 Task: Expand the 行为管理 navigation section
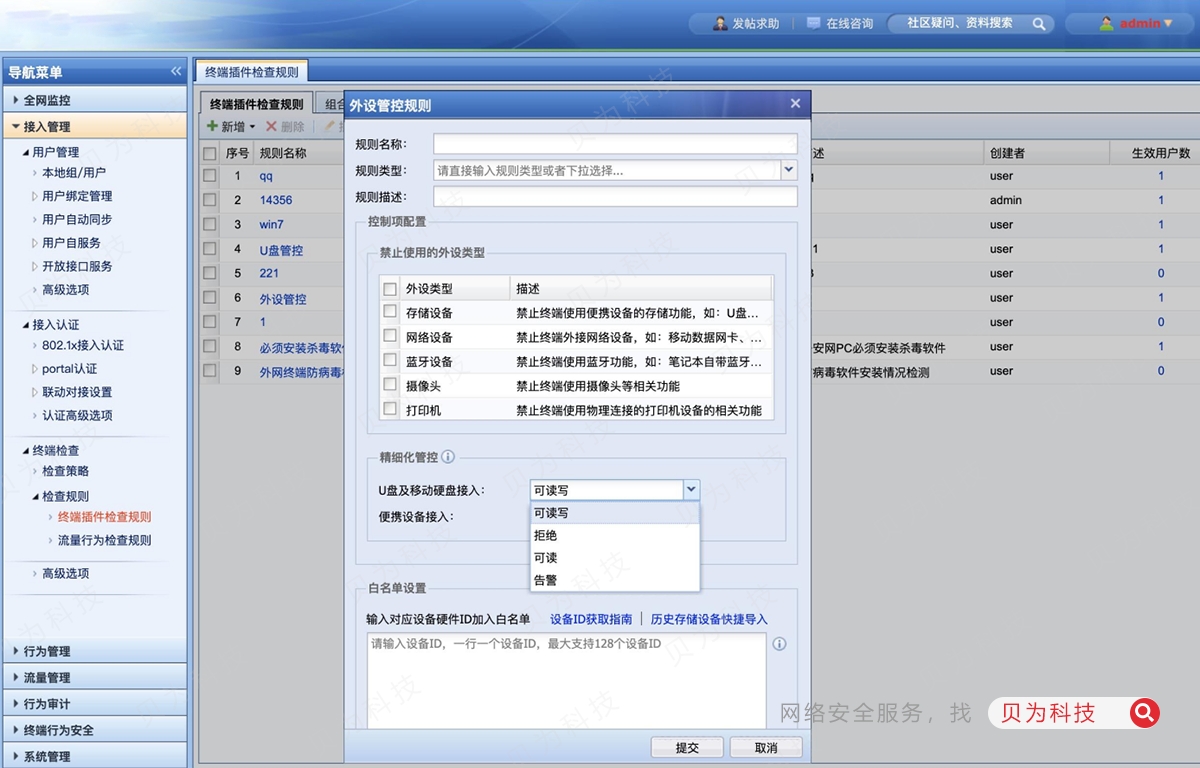pyautogui.click(x=47, y=651)
